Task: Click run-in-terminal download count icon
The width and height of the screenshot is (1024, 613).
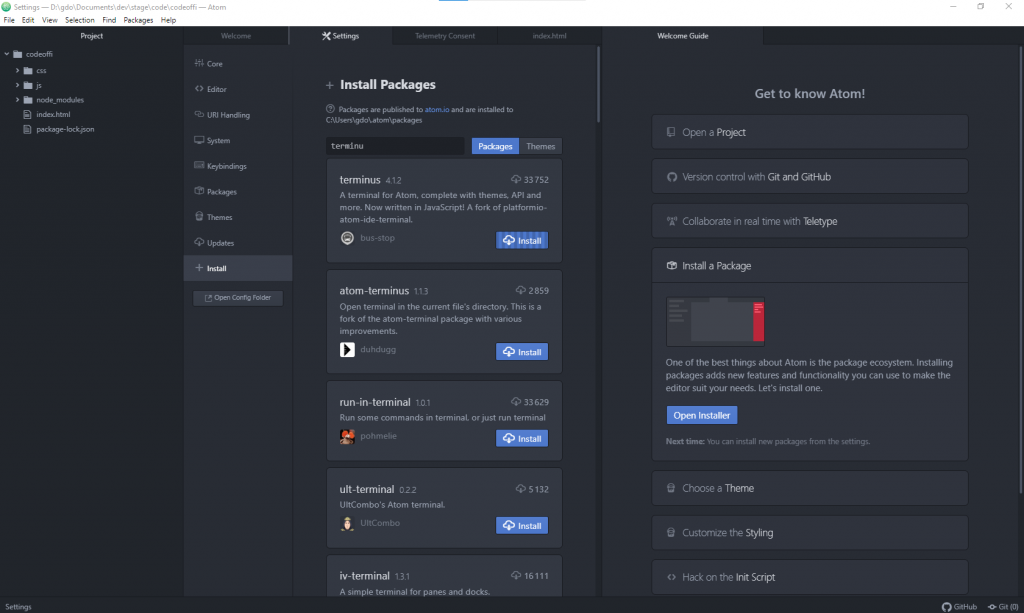Action: coord(516,402)
